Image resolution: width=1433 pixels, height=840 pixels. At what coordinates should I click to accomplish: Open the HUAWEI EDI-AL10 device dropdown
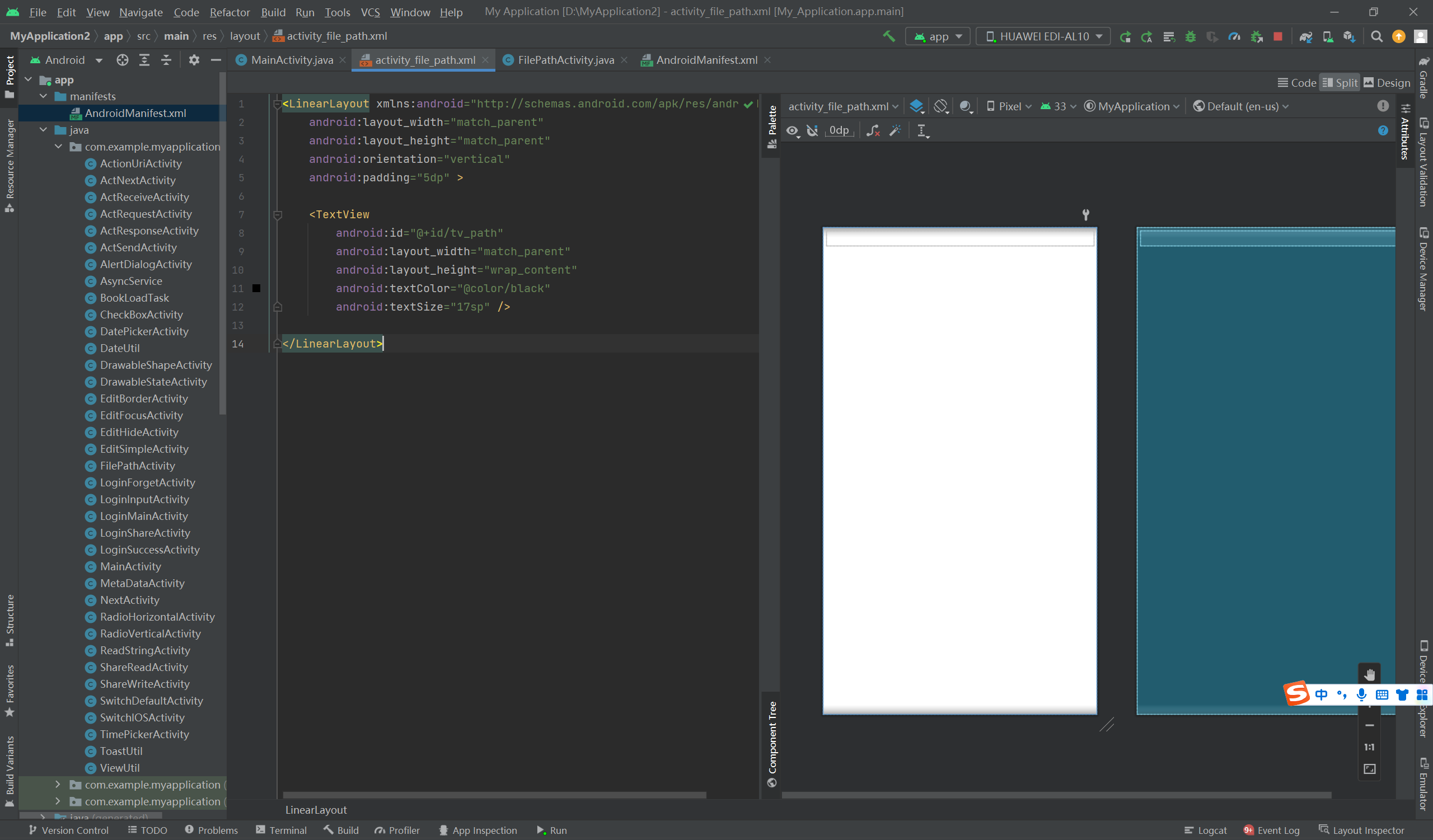pyautogui.click(x=1043, y=36)
